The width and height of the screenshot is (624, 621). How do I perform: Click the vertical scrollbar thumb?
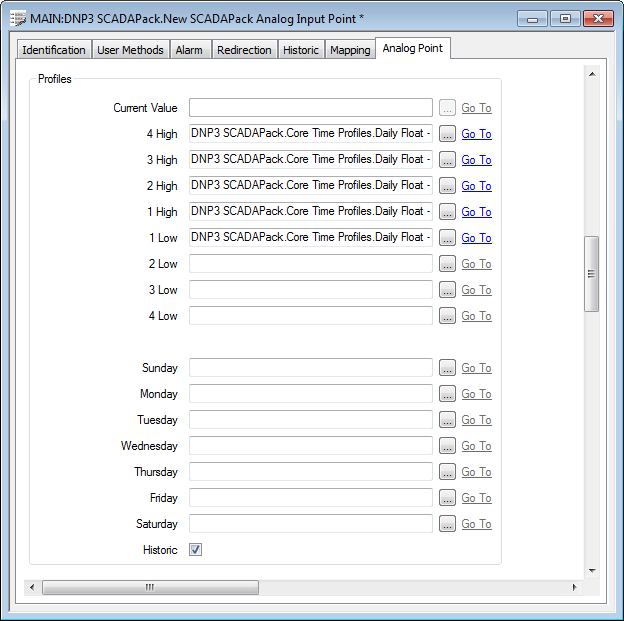[592, 274]
